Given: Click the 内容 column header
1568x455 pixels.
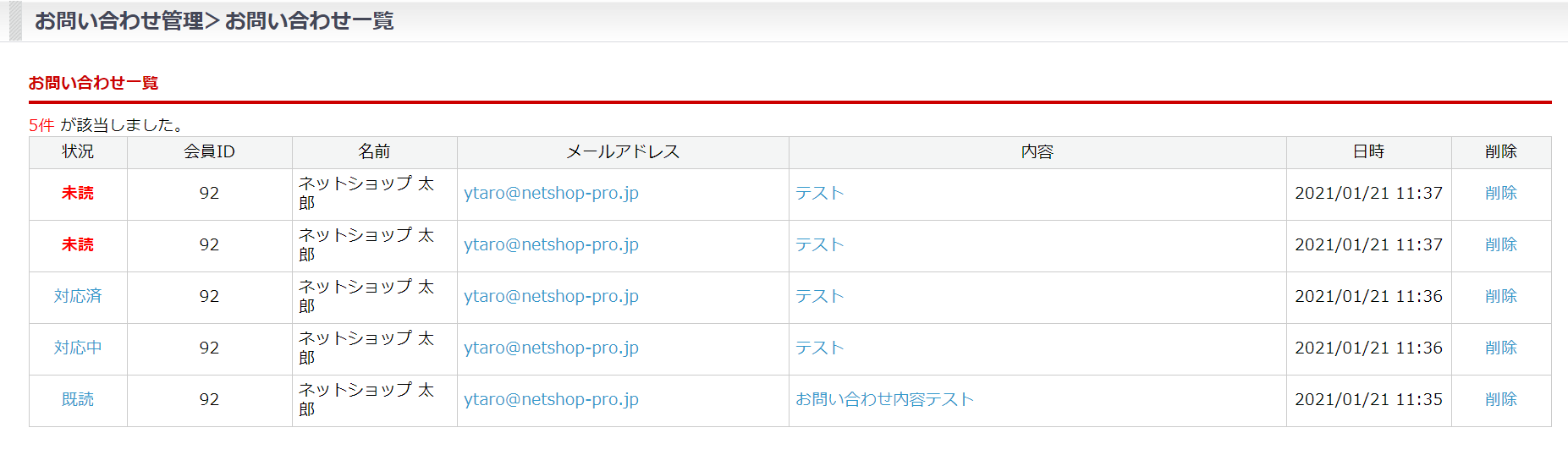Looking at the screenshot, I should [1037, 152].
